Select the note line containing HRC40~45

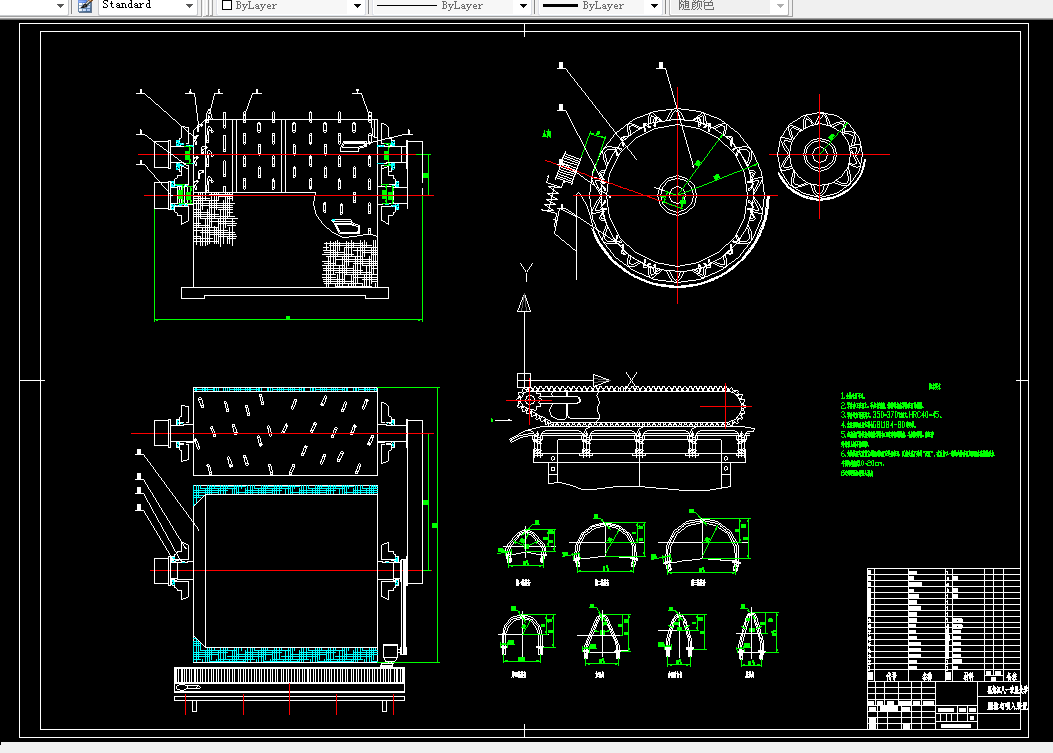[x=891, y=415]
